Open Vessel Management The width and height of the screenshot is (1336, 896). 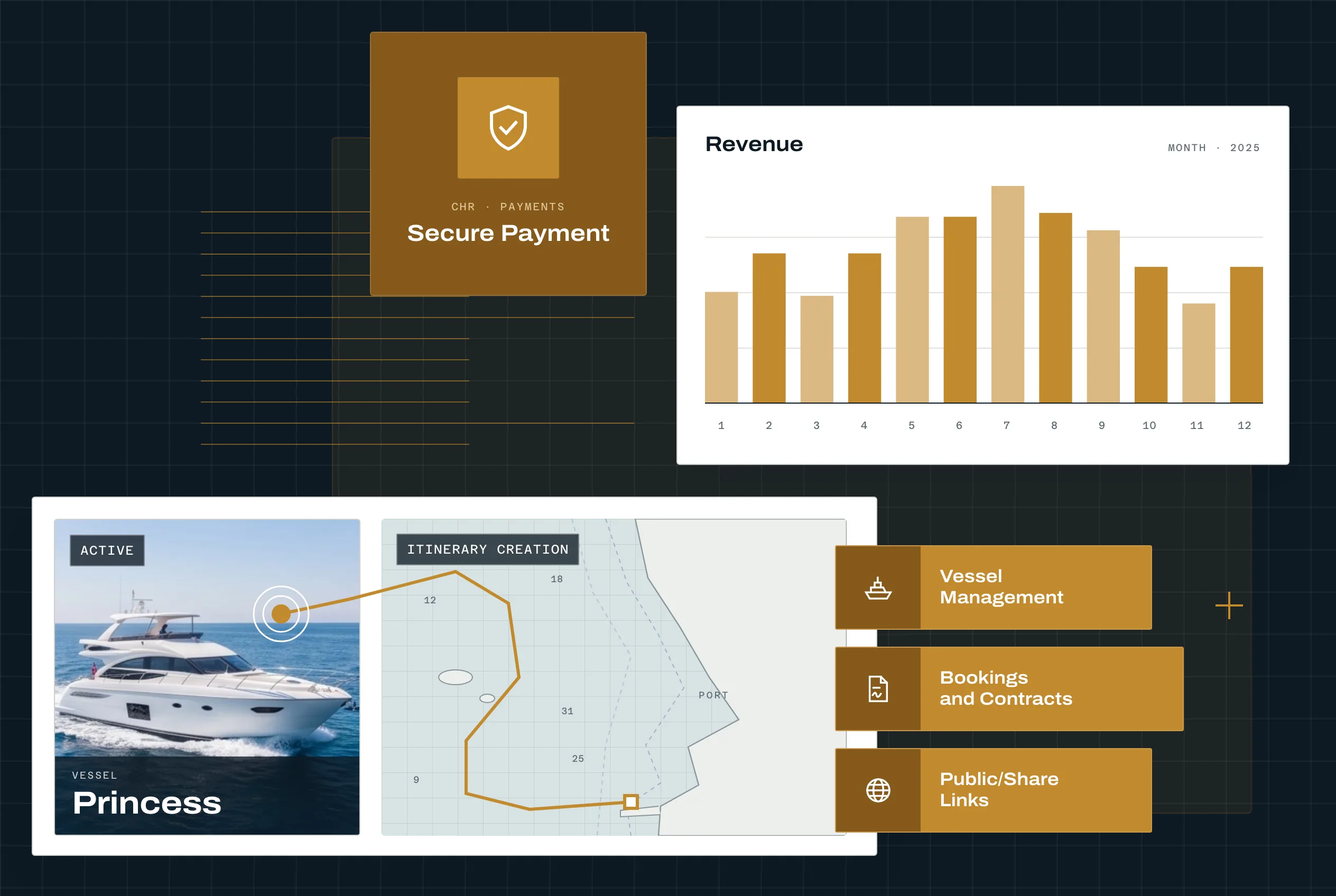click(x=993, y=587)
